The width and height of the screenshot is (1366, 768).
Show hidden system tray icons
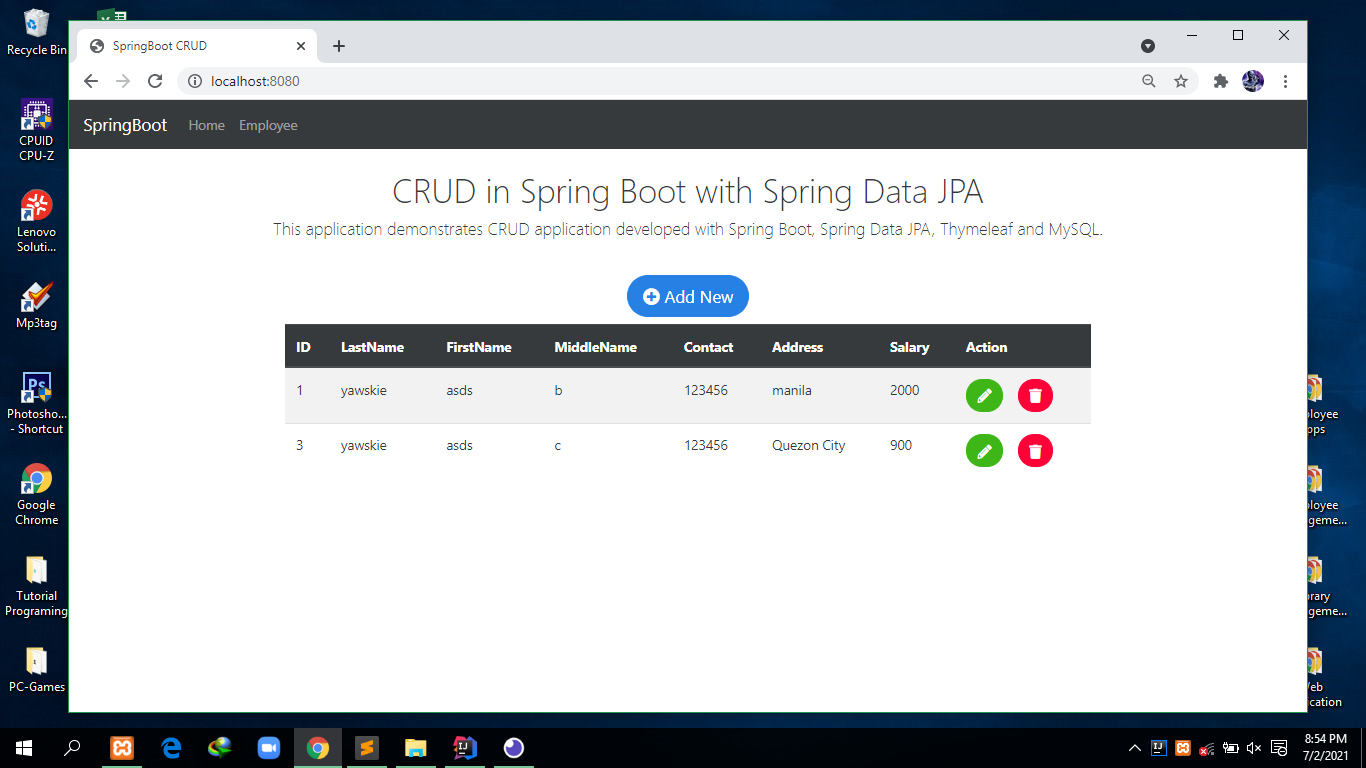click(x=1134, y=748)
